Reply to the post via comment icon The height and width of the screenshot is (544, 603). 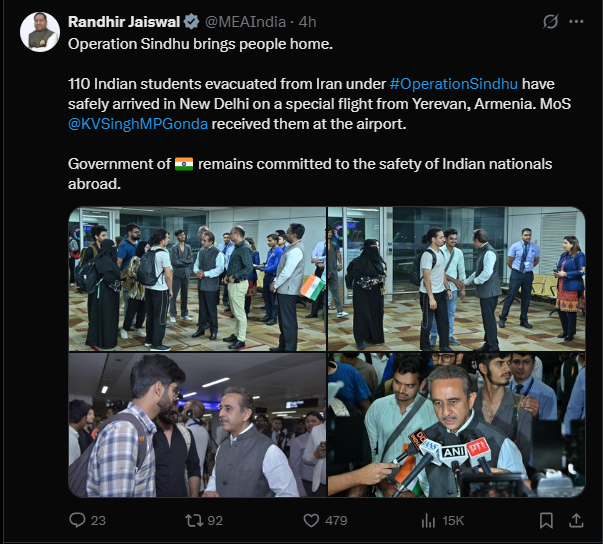click(79, 520)
